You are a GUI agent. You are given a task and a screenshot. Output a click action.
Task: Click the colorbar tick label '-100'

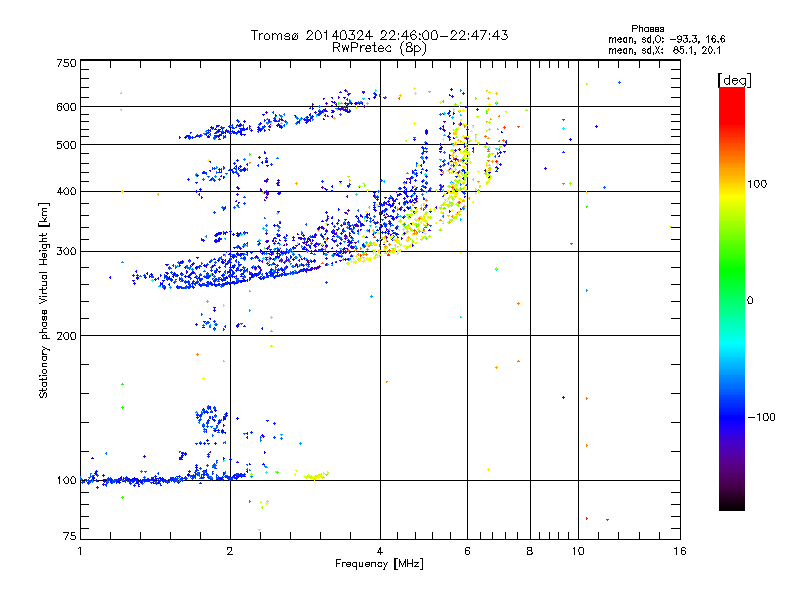[761, 417]
